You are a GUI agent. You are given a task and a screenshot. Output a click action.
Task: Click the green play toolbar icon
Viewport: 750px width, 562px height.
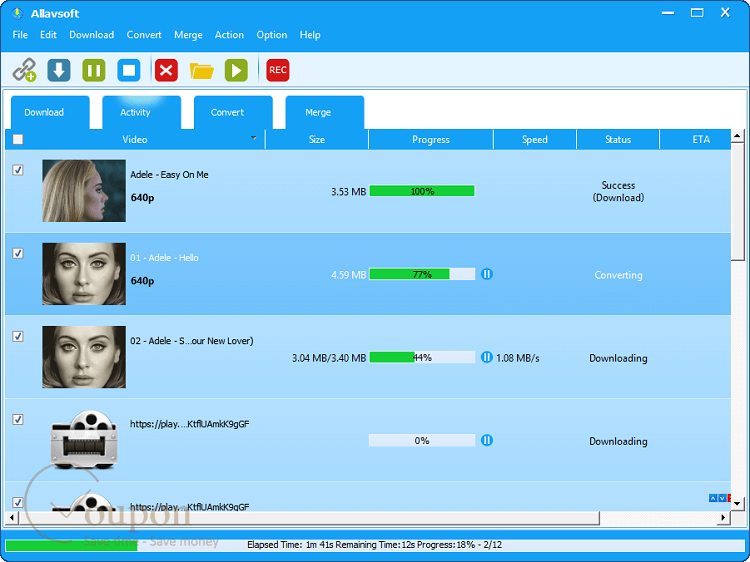[236, 70]
